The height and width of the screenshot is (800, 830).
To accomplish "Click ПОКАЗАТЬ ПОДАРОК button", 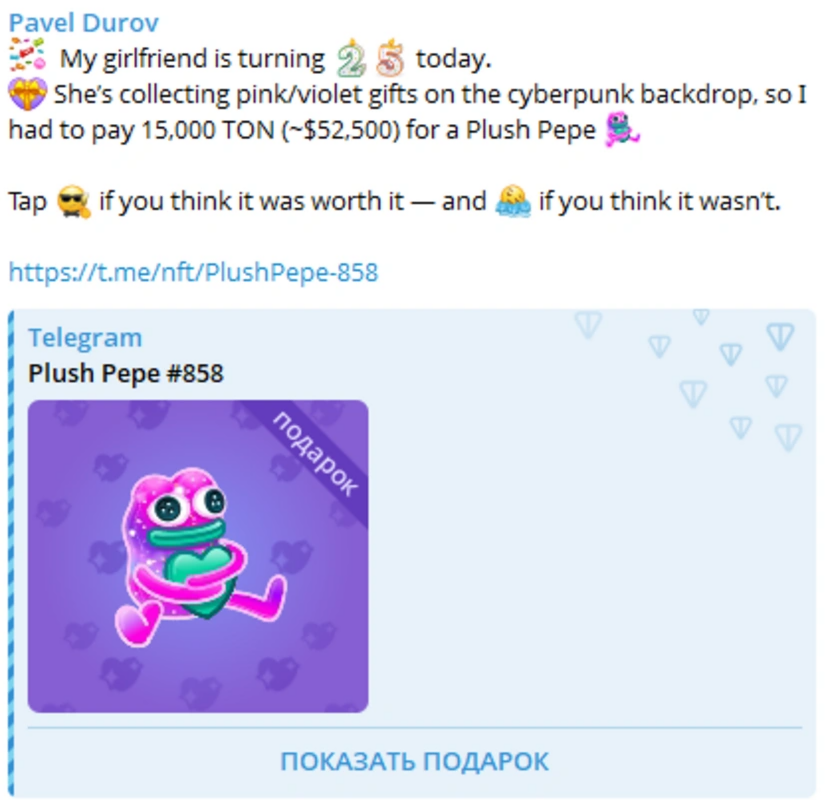I will 414,762.
